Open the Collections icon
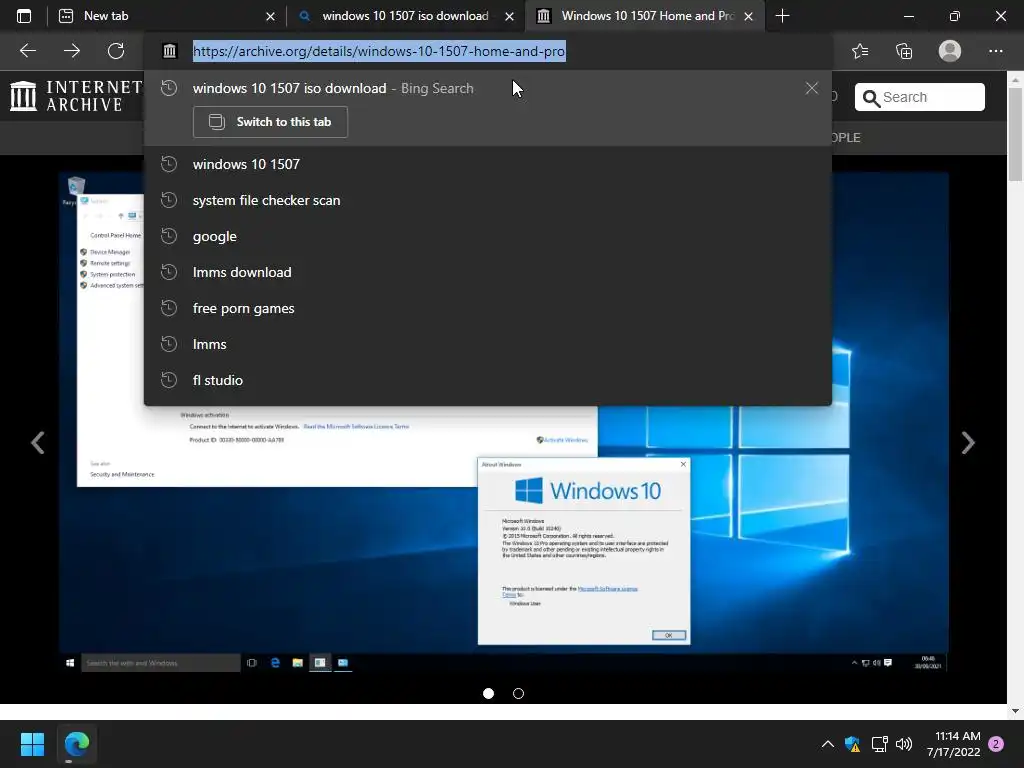The image size is (1024, 768). pos(904,51)
